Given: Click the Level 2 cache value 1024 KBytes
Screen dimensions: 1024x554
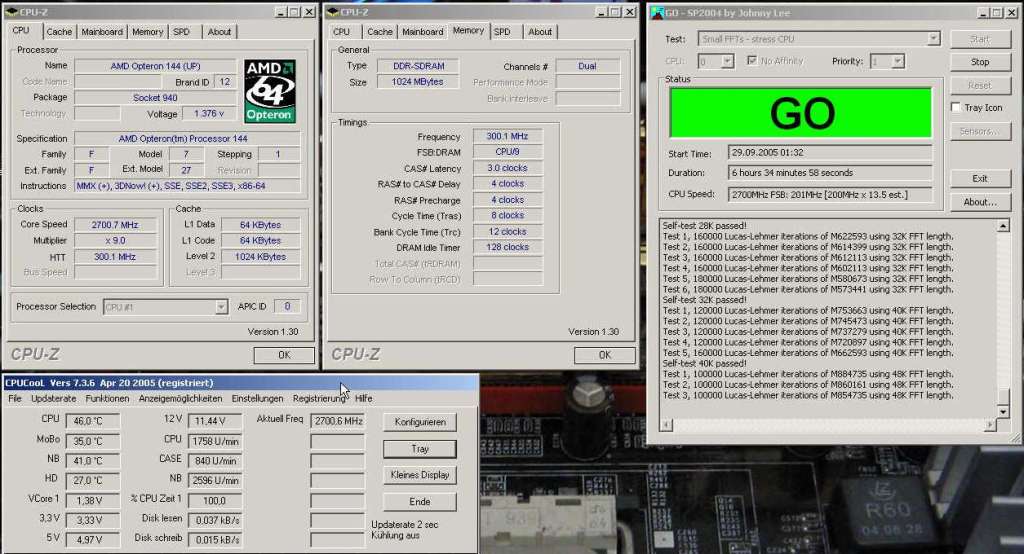Looking at the screenshot, I should point(261,257).
